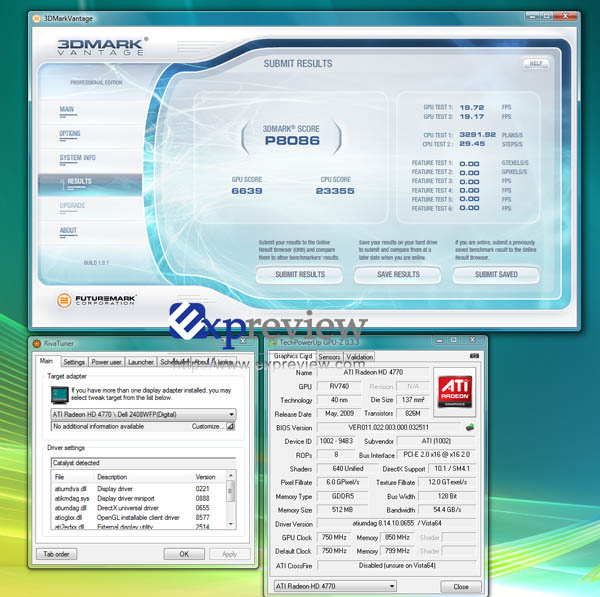The width and height of the screenshot is (600, 597).
Task: Click the Tab order button in RivaTuner
Action: [x=56, y=554]
